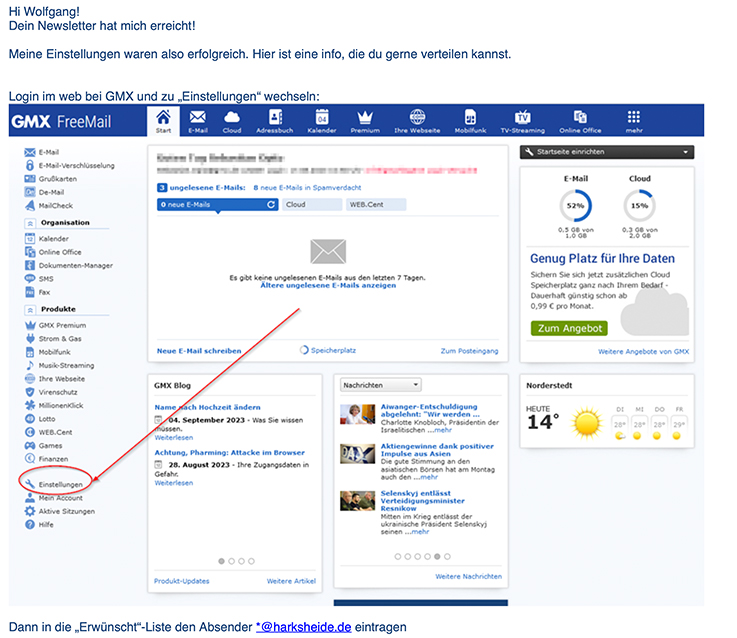This screenshot has height=638, width=737.
Task: Switch to the Cloud tab in inbox widget
Action: pyautogui.click(x=312, y=205)
